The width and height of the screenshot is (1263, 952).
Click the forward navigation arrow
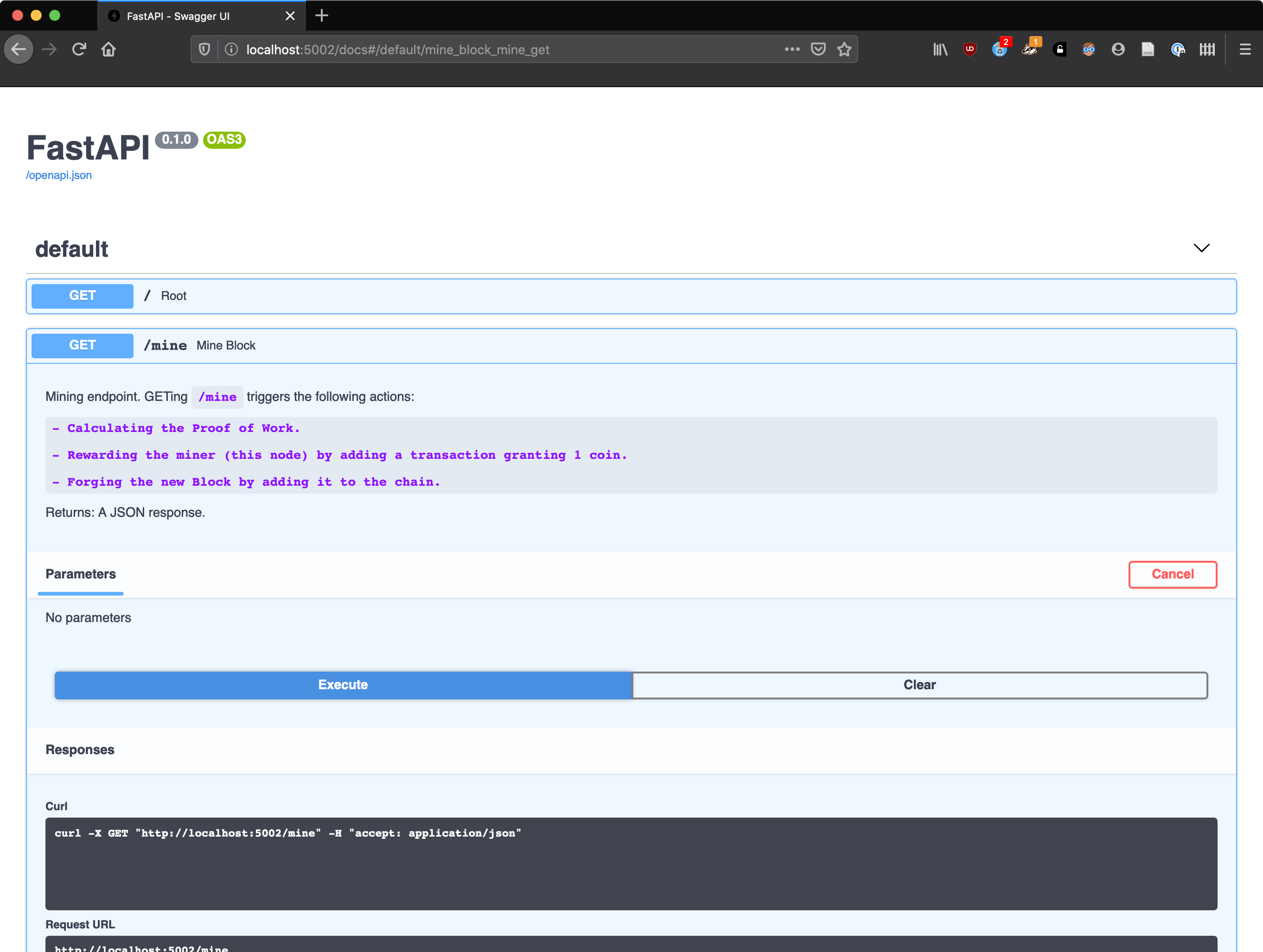coord(50,50)
